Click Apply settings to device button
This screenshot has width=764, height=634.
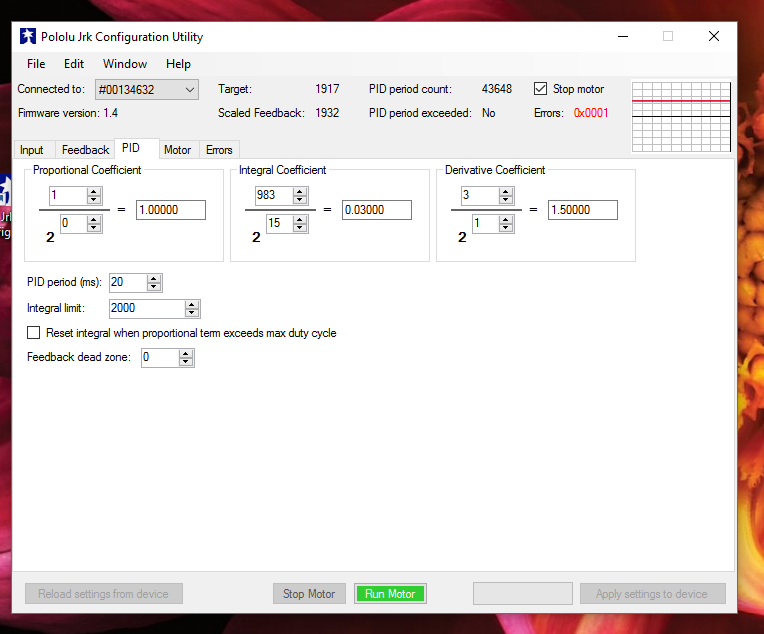pyautogui.click(x=653, y=594)
